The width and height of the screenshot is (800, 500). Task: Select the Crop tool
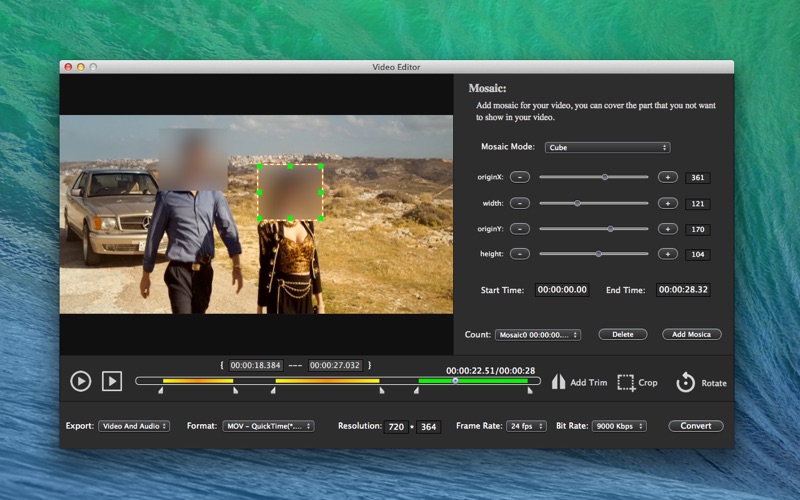(x=627, y=382)
